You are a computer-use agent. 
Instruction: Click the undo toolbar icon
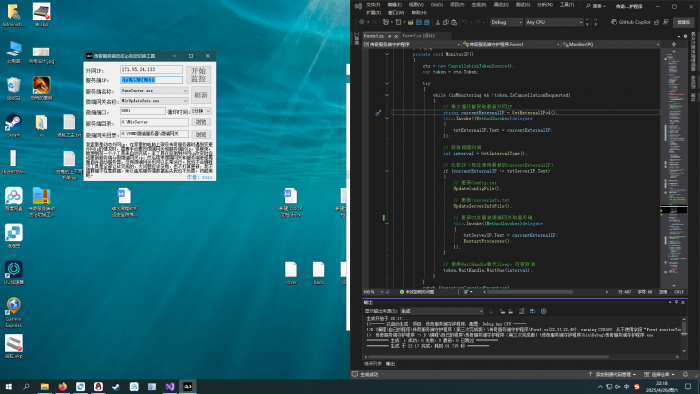pos(465,22)
